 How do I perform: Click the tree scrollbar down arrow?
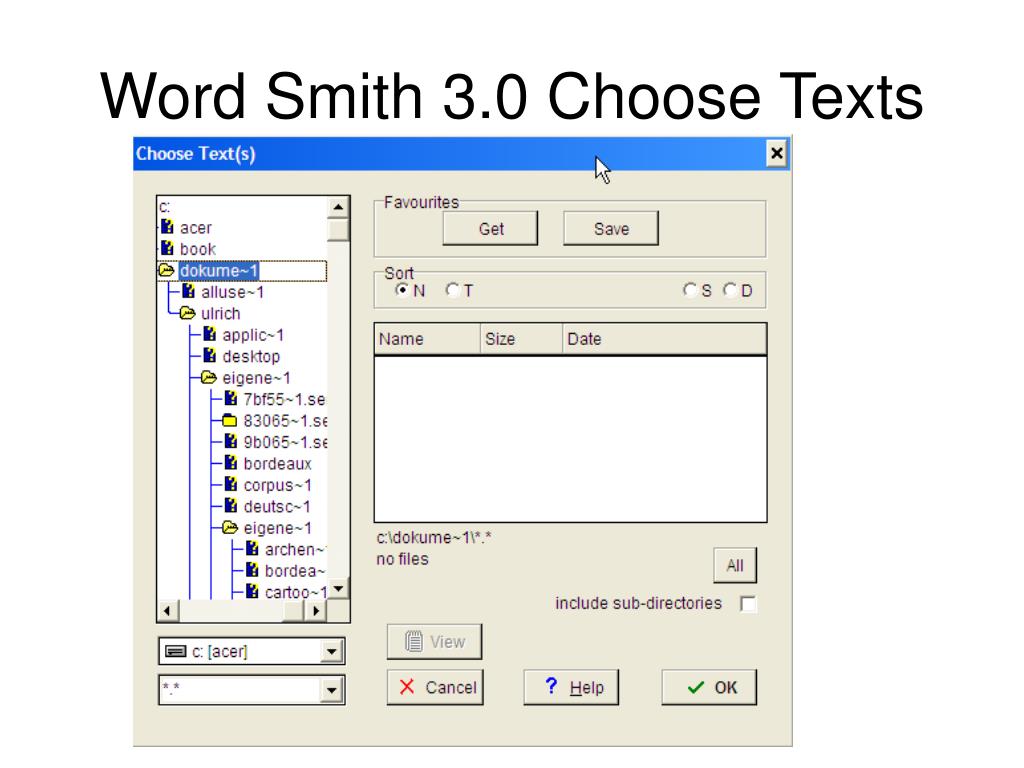coord(338,588)
